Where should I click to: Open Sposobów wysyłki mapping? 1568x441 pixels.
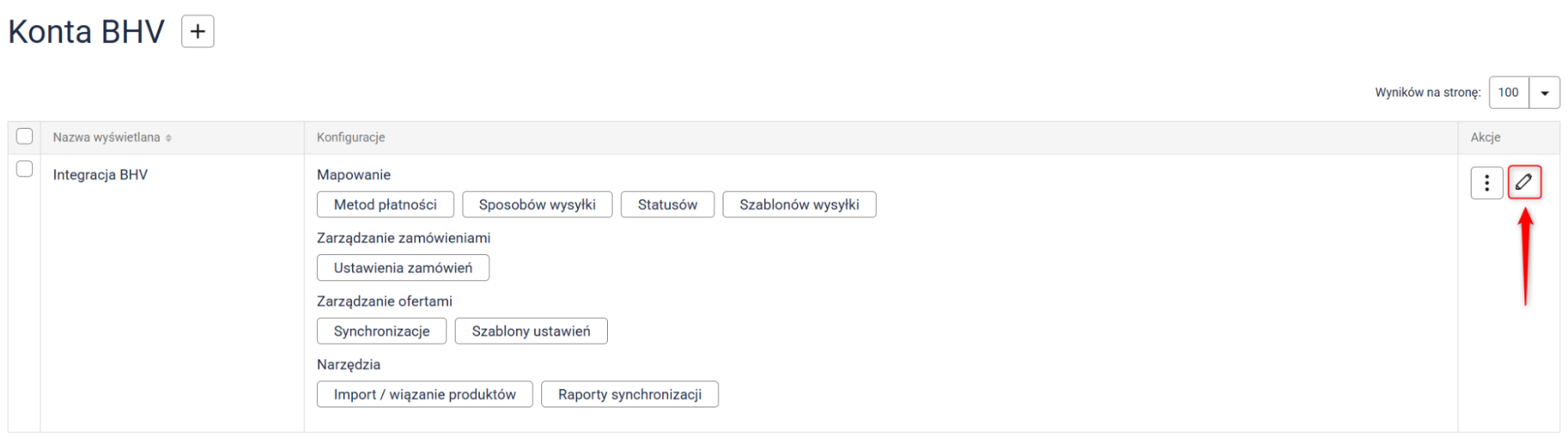point(537,205)
